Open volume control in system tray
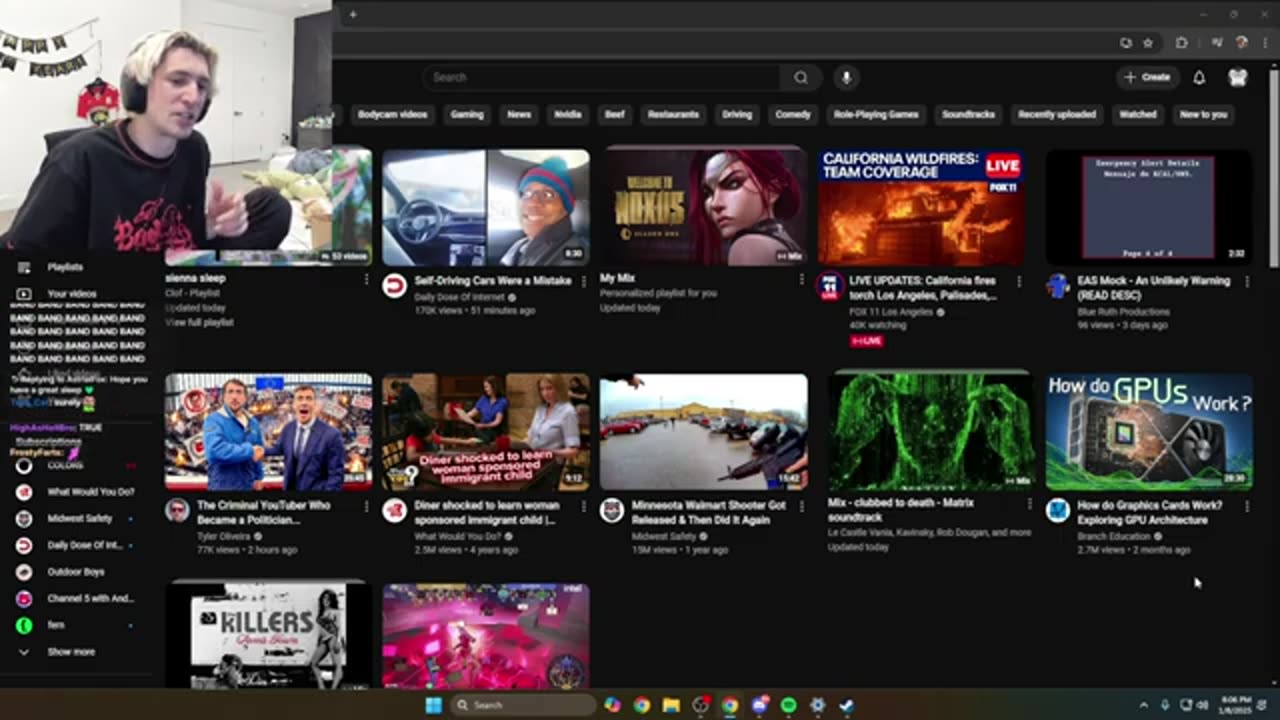This screenshot has width=1280, height=720. click(1203, 705)
